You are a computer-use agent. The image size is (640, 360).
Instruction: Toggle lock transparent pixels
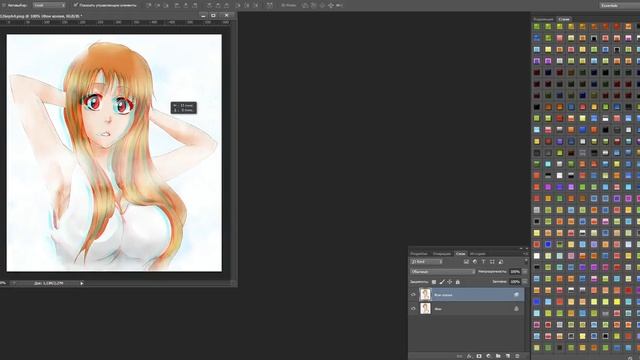tap(434, 282)
